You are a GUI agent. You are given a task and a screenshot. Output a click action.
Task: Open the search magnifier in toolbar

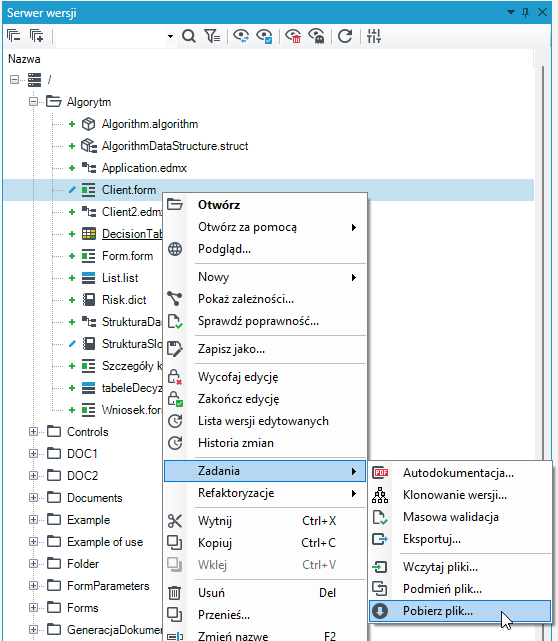[x=188, y=36]
